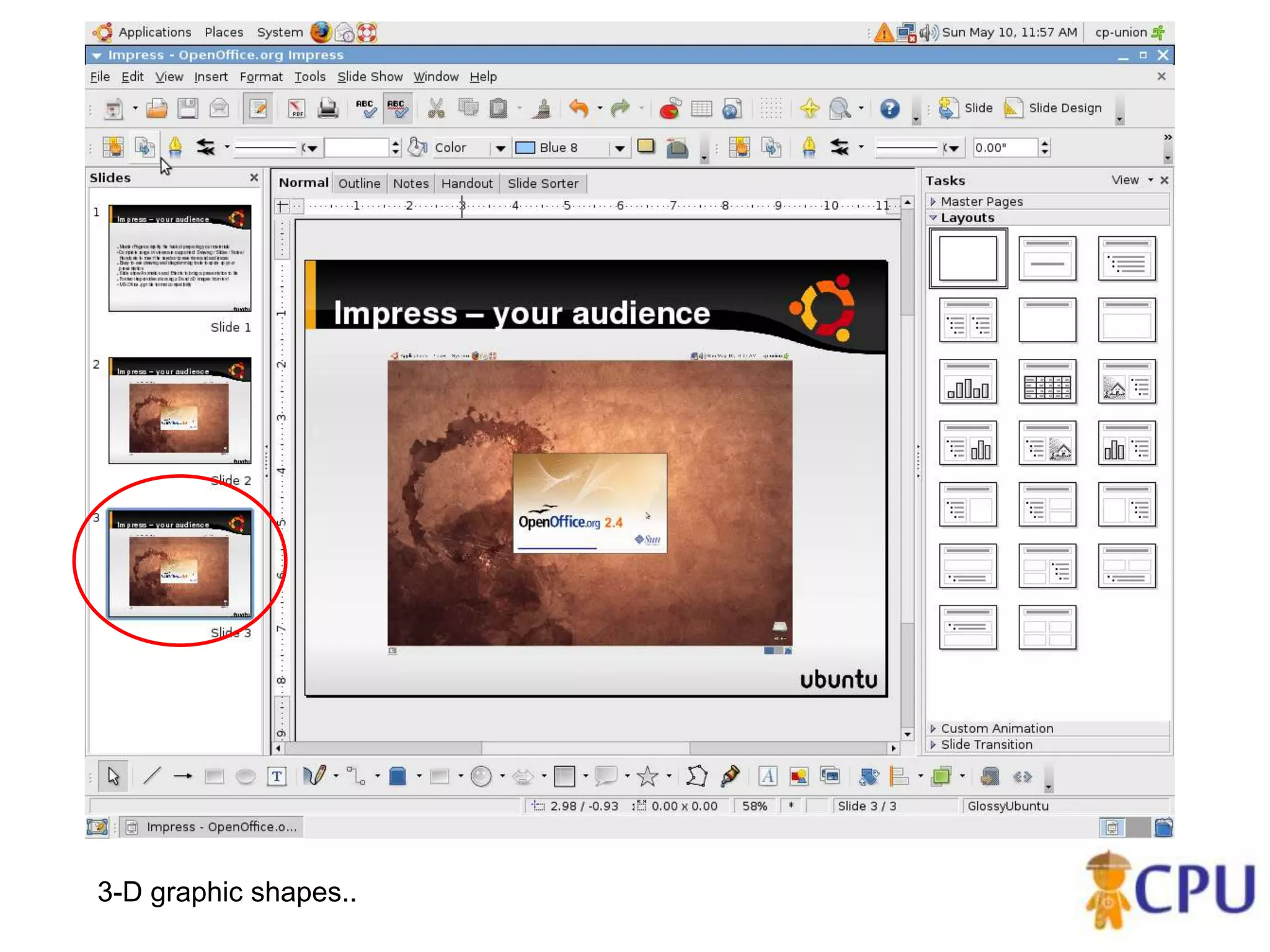Image resolution: width=1270 pixels, height=952 pixels.
Task: Open the Applications menu in top panel
Action: click(154, 32)
